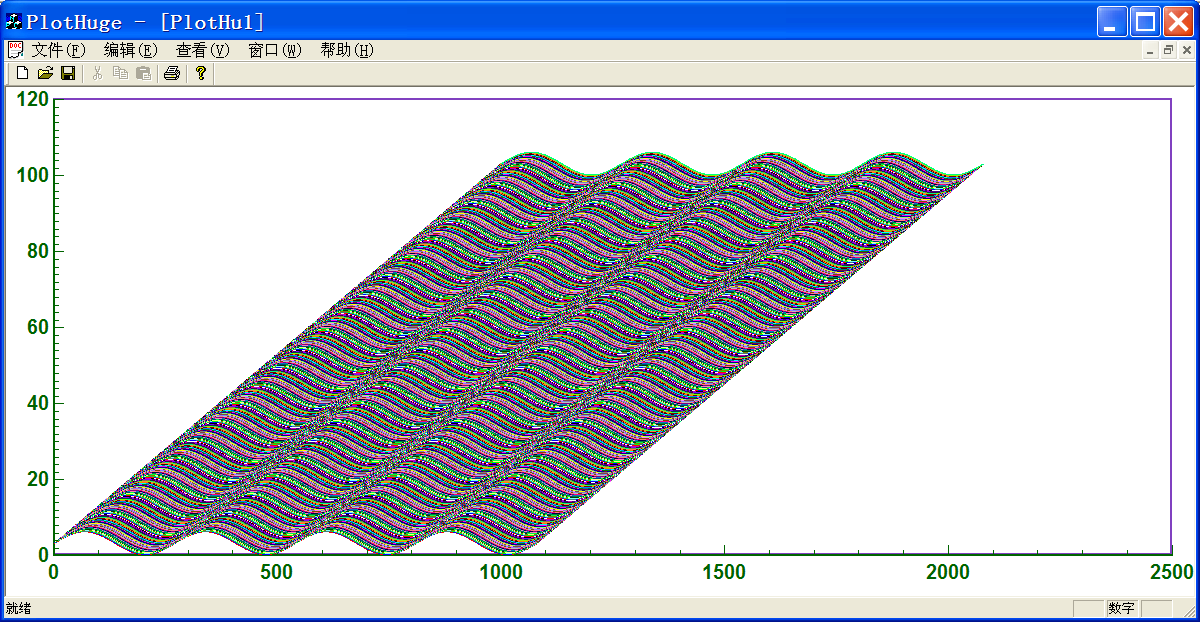Click the New document toolbar icon
The image size is (1200, 622).
point(22,73)
